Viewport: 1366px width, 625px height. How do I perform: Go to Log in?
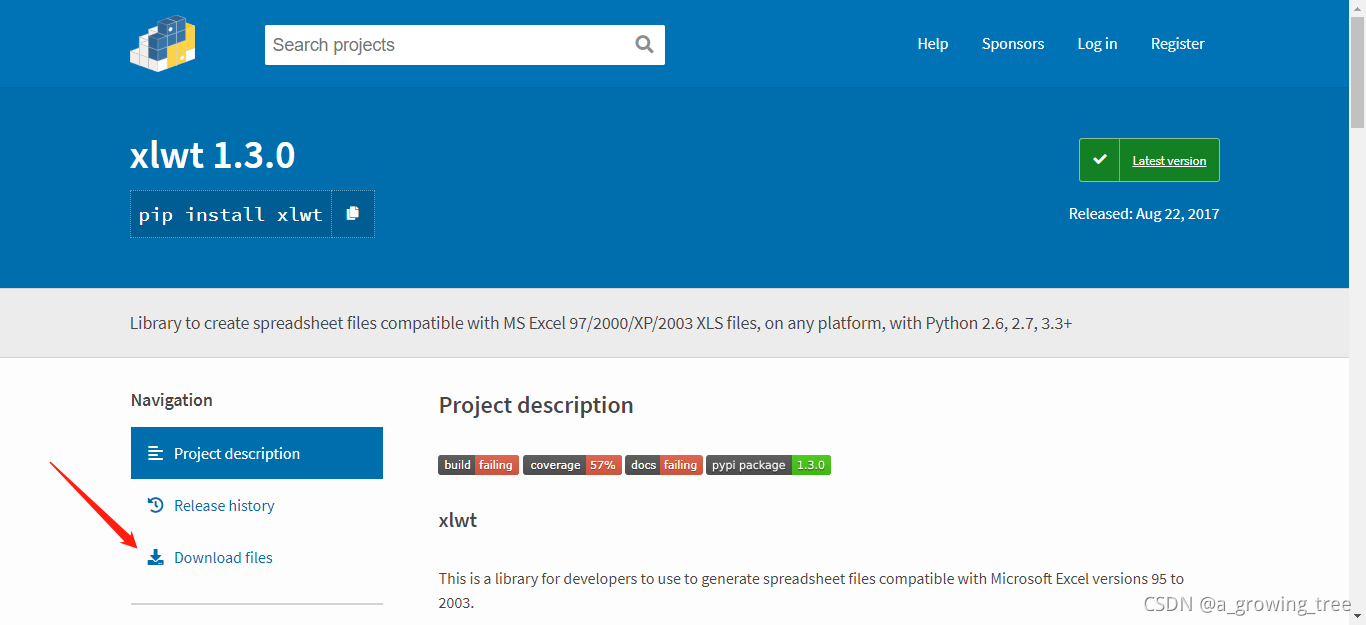[1097, 44]
